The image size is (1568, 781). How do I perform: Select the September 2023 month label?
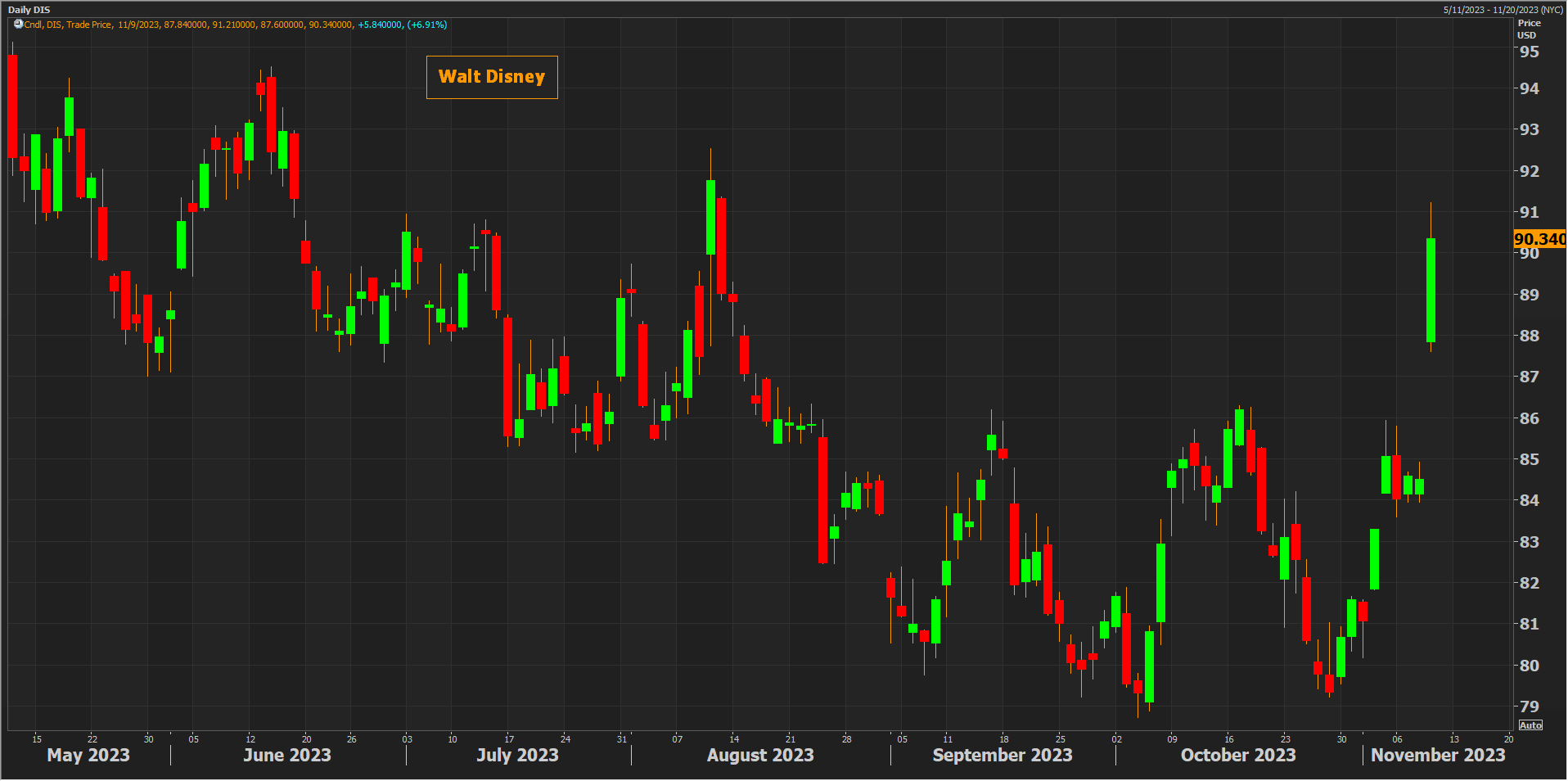click(1002, 755)
